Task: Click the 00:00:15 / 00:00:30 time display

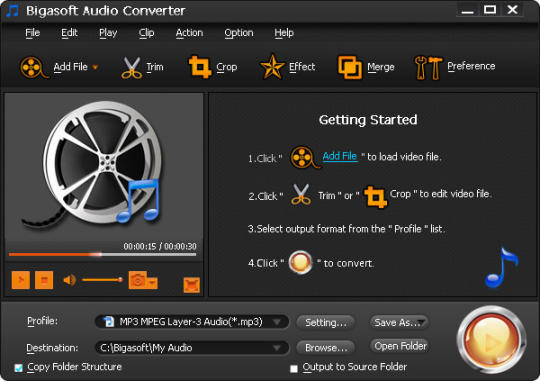Action: point(160,246)
